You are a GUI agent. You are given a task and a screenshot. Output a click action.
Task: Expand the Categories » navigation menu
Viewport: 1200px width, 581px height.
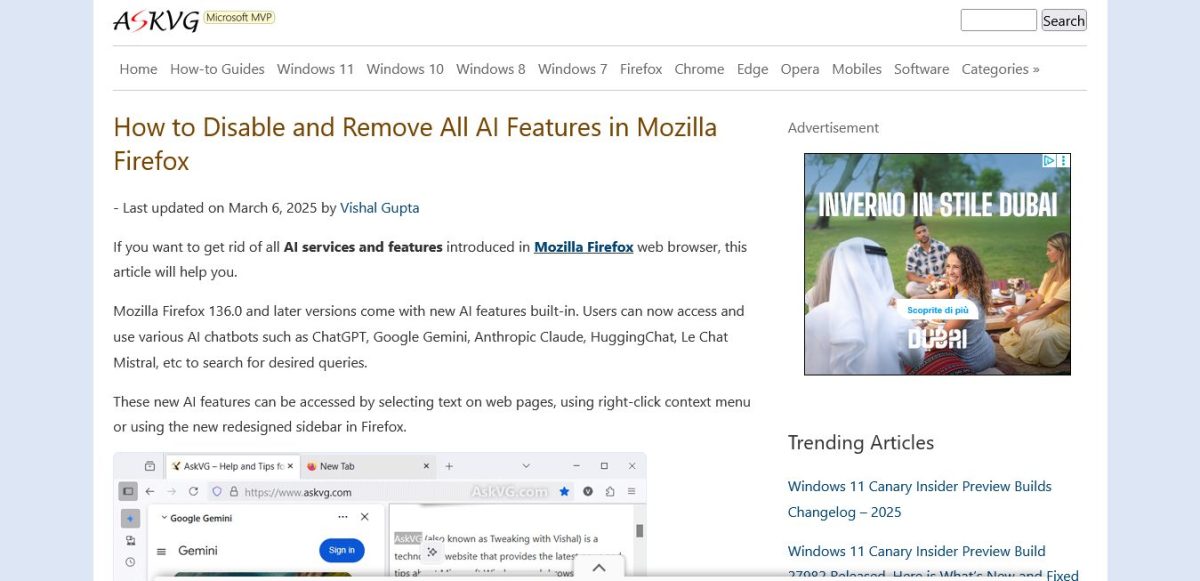(x=1000, y=69)
